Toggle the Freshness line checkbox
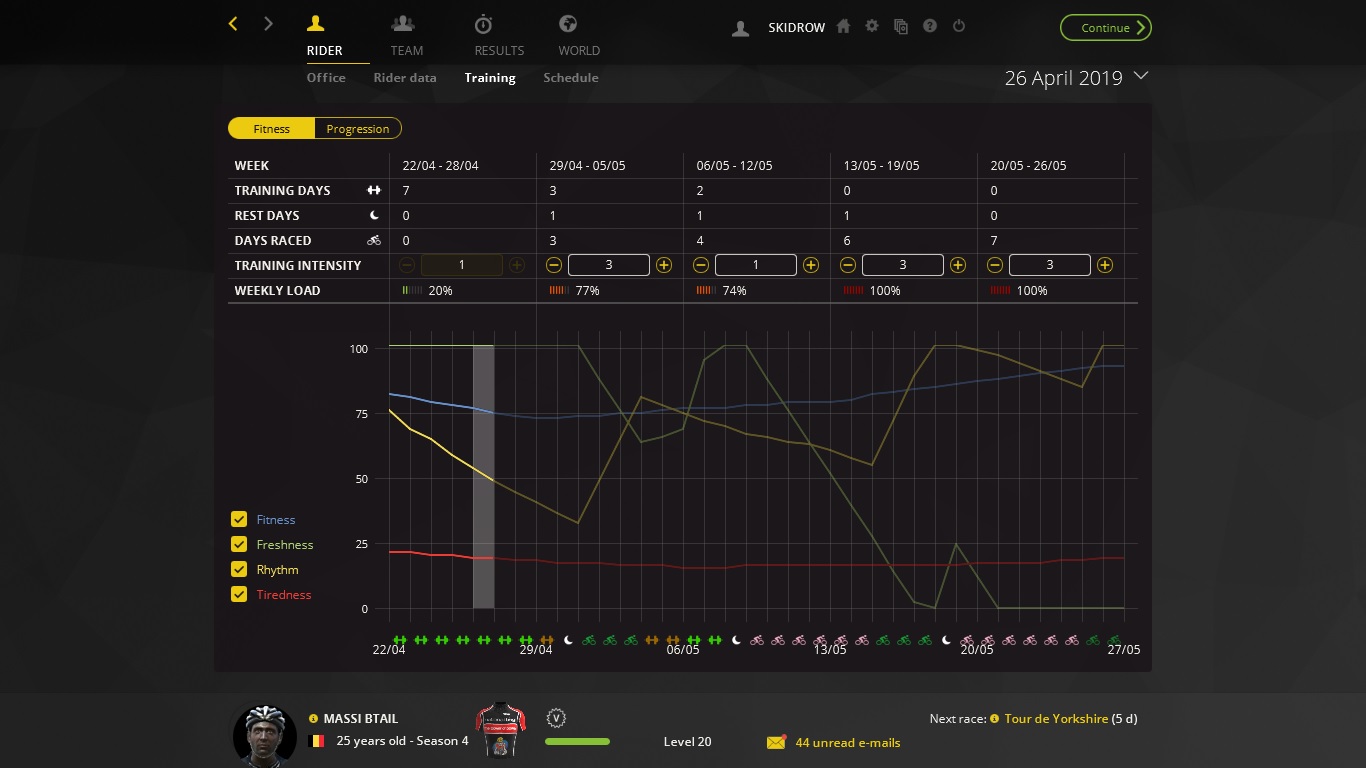Viewport: 1366px width, 776px height. click(x=239, y=544)
